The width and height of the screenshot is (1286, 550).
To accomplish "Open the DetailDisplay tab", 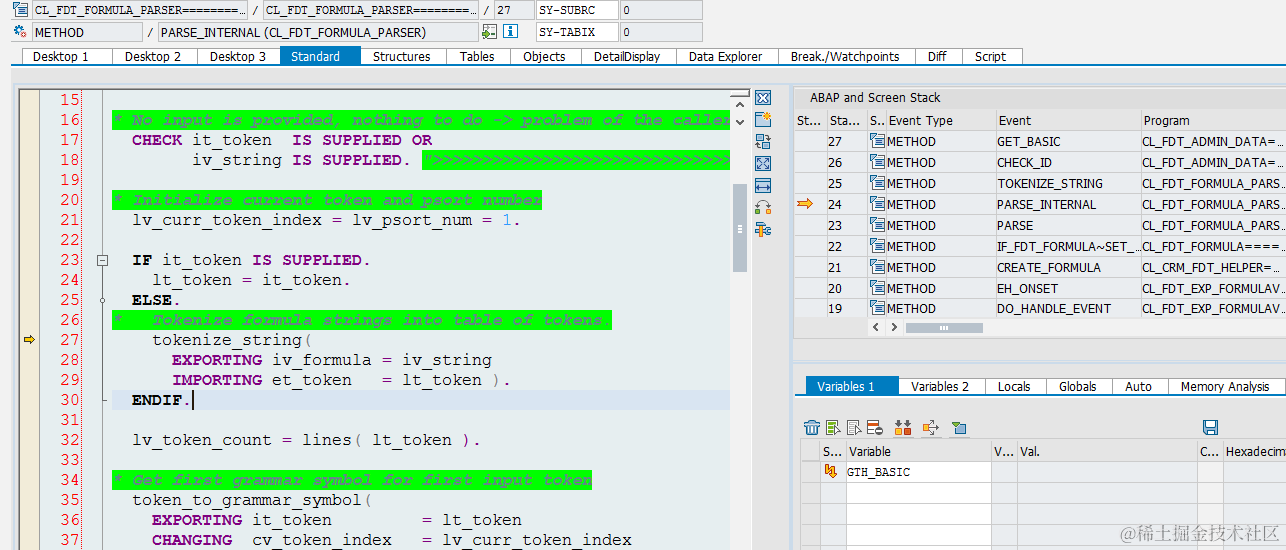I will [627, 56].
